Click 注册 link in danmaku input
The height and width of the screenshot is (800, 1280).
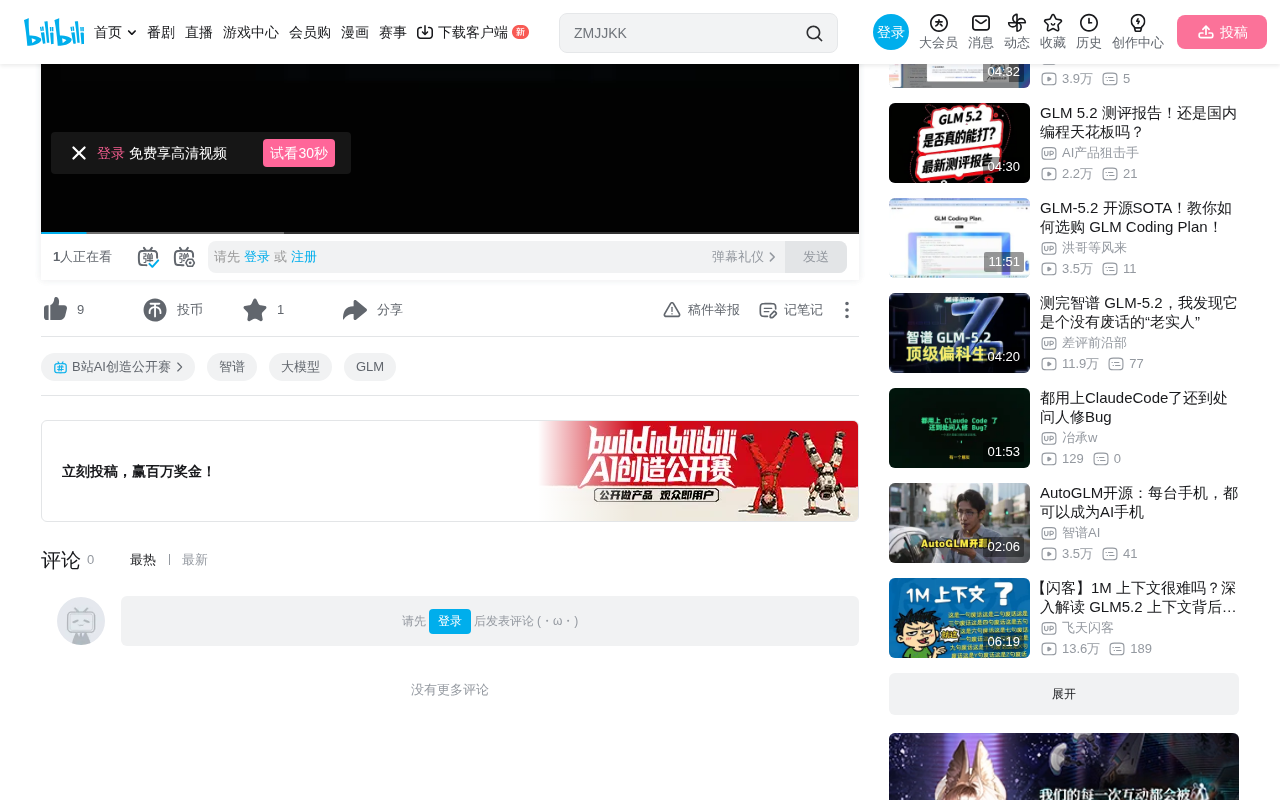[304, 257]
